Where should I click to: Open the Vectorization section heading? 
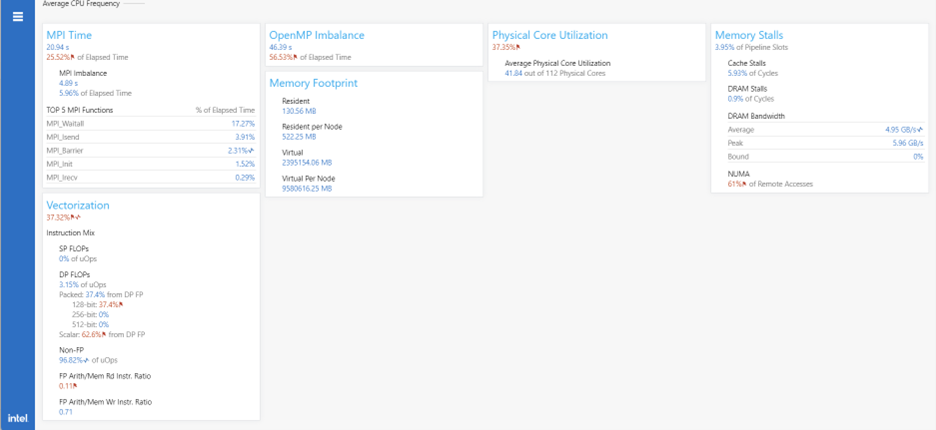pyautogui.click(x=78, y=205)
